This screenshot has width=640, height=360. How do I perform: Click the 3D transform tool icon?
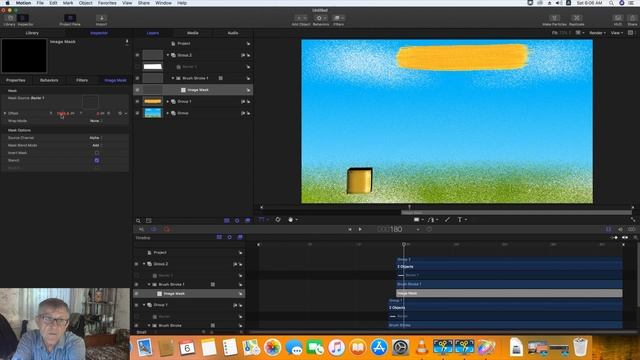point(278,220)
